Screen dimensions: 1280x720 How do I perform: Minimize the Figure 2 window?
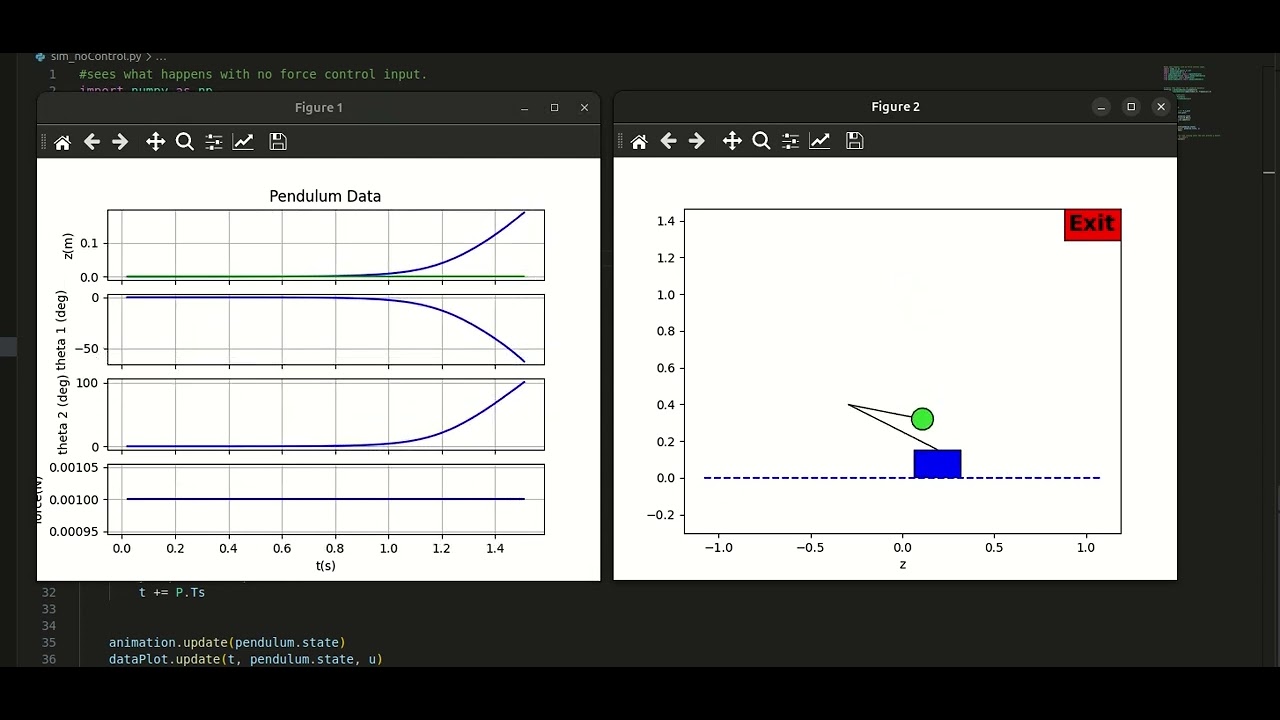point(1101,107)
